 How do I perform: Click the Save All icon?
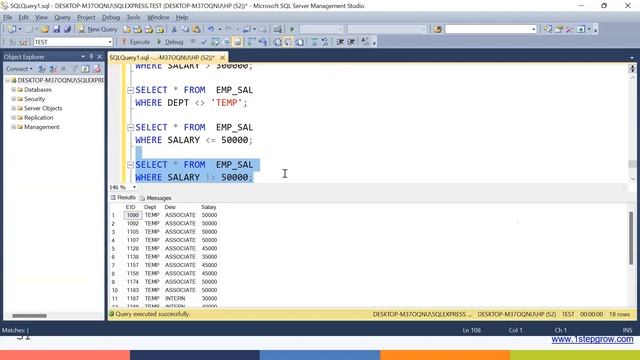click(67, 29)
